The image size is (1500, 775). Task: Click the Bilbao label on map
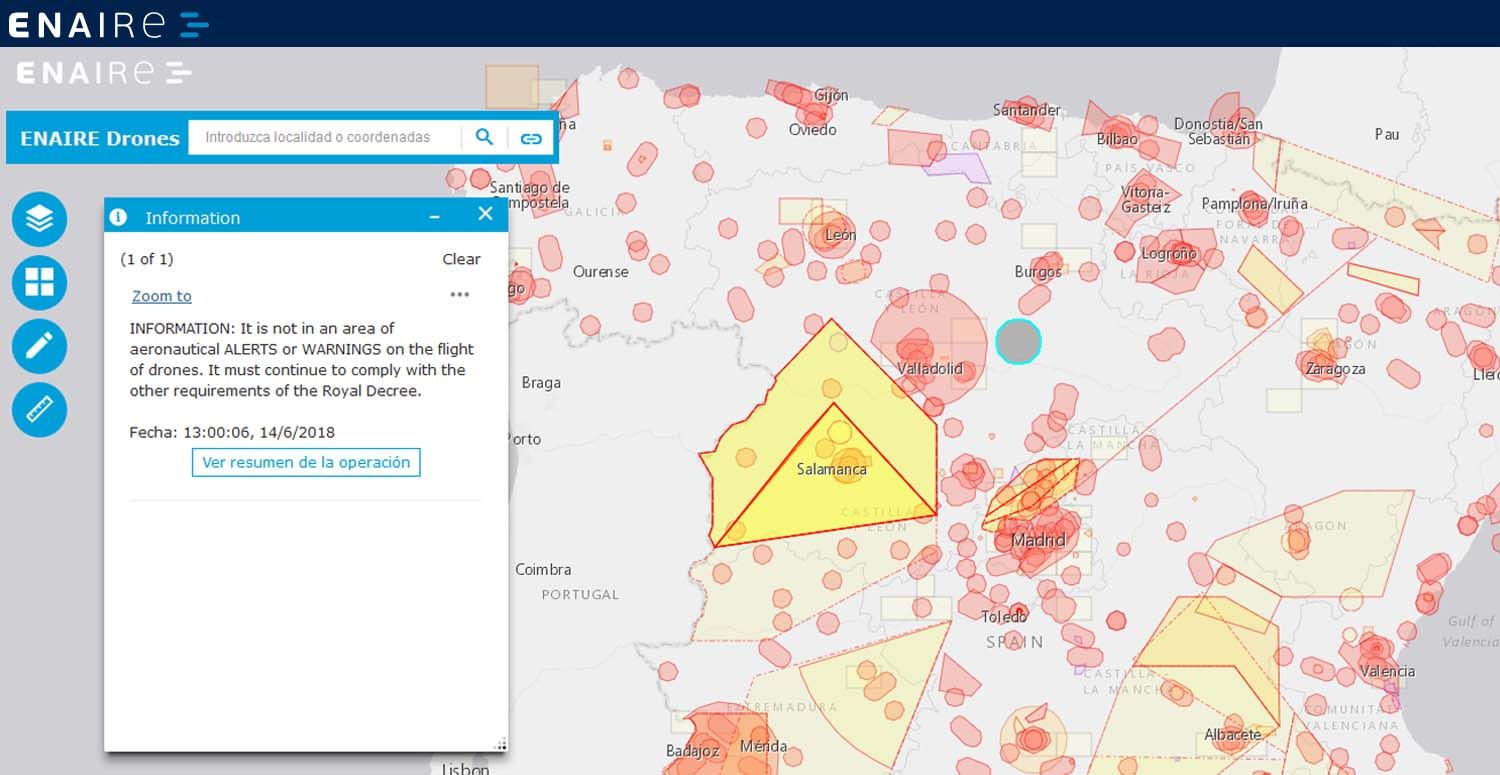[1117, 139]
